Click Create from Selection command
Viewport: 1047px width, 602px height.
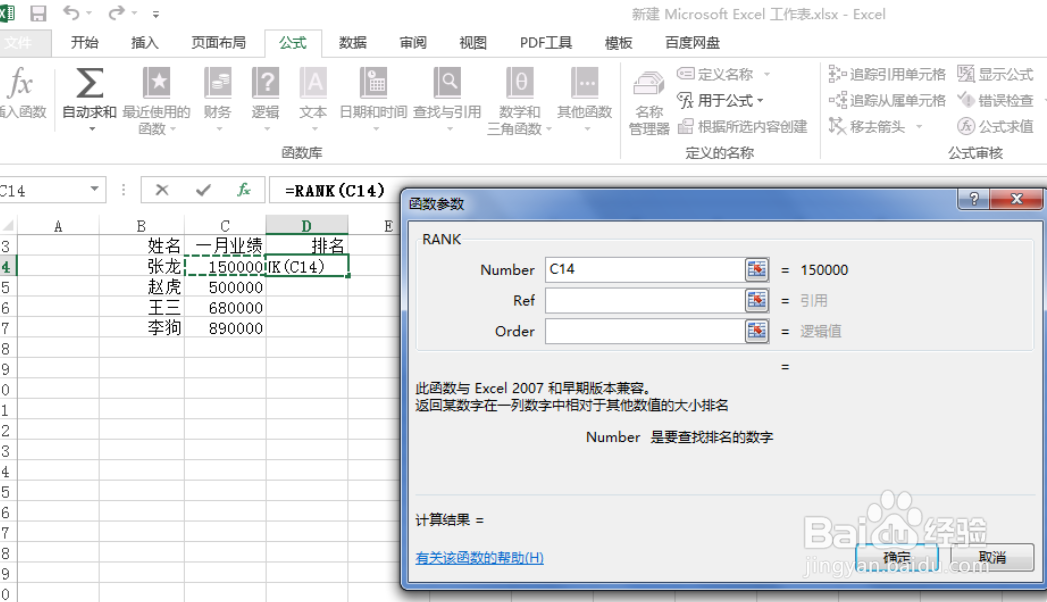click(743, 126)
